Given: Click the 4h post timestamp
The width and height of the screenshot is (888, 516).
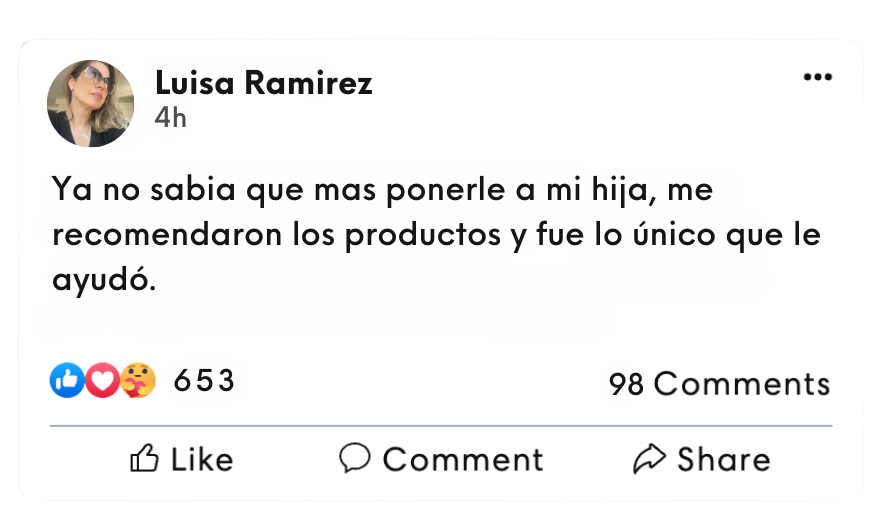Looking at the screenshot, I should (170, 118).
